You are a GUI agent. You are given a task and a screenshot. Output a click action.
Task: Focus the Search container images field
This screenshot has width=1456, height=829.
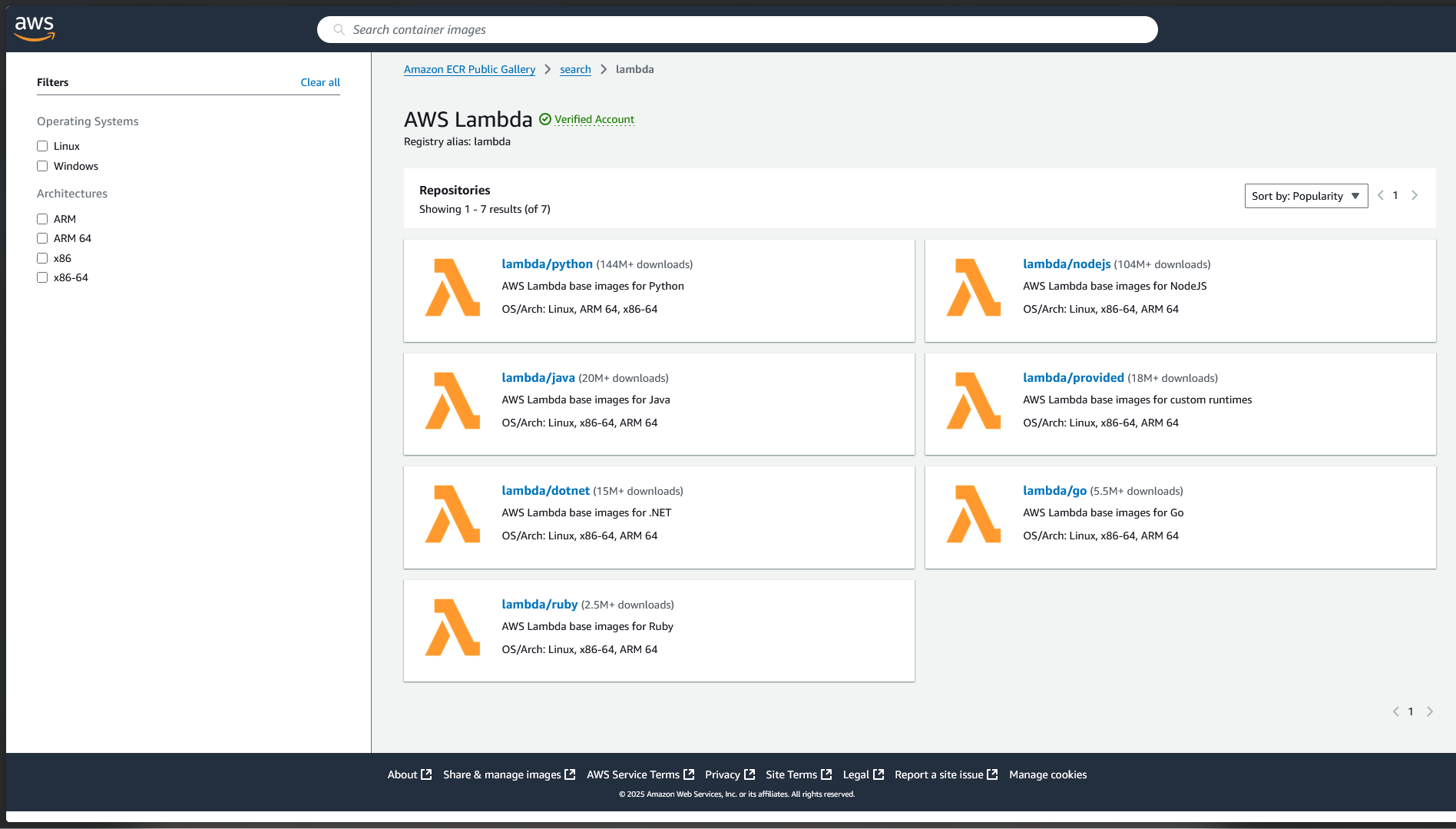(x=737, y=30)
